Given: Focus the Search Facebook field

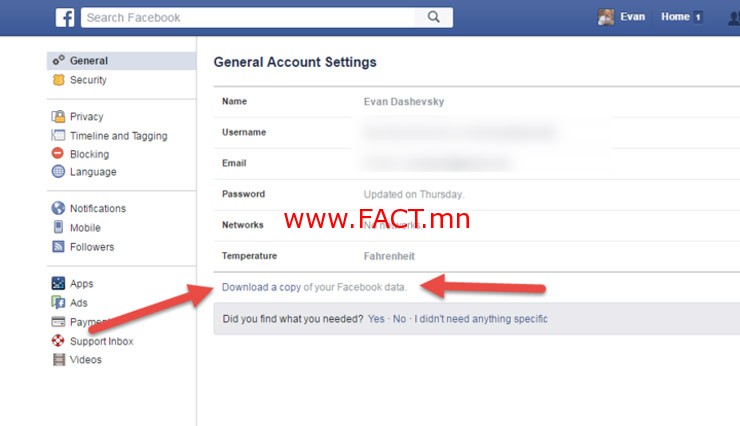Looking at the screenshot, I should point(248,17).
